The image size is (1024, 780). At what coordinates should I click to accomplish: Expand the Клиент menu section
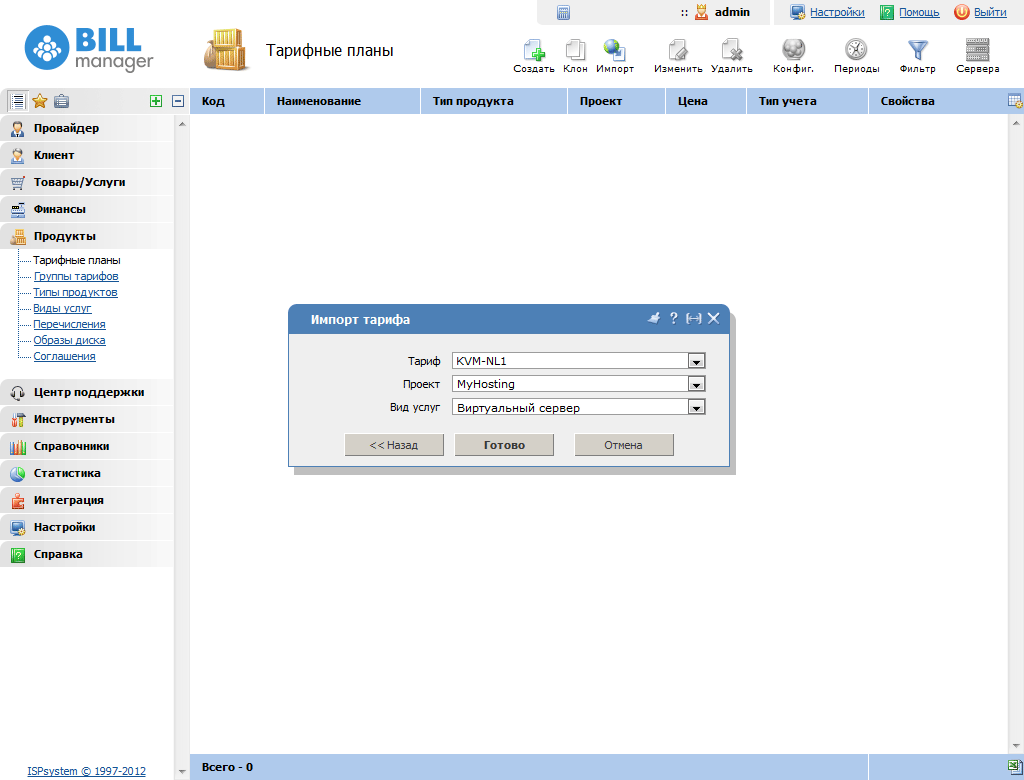(87, 155)
